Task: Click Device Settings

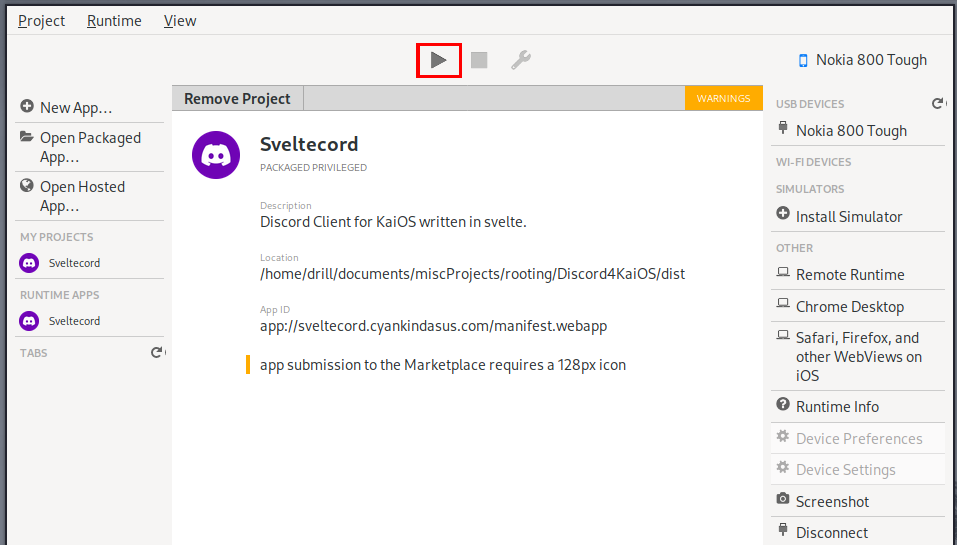Action: (x=858, y=470)
